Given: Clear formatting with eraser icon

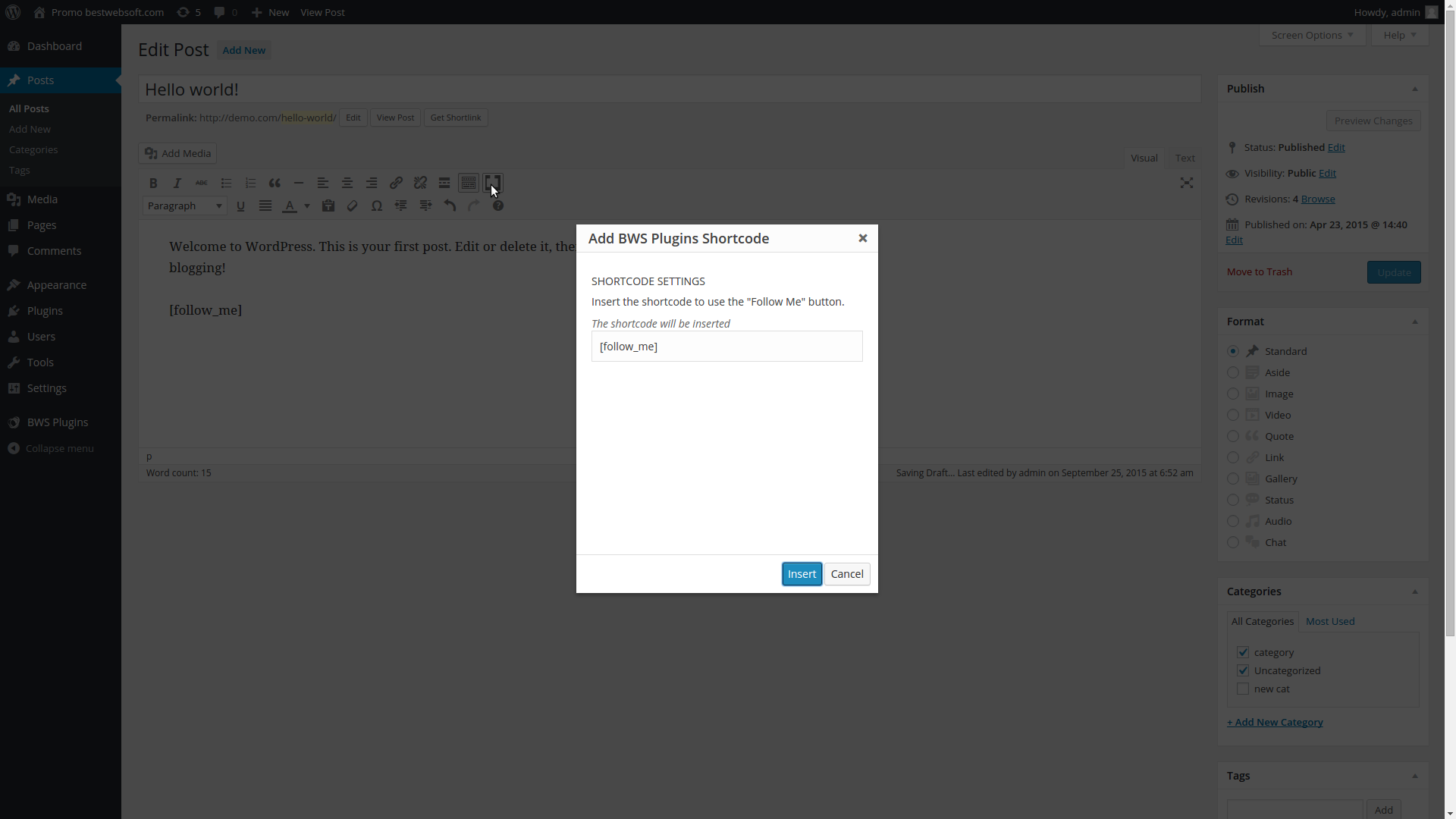Looking at the screenshot, I should [353, 206].
